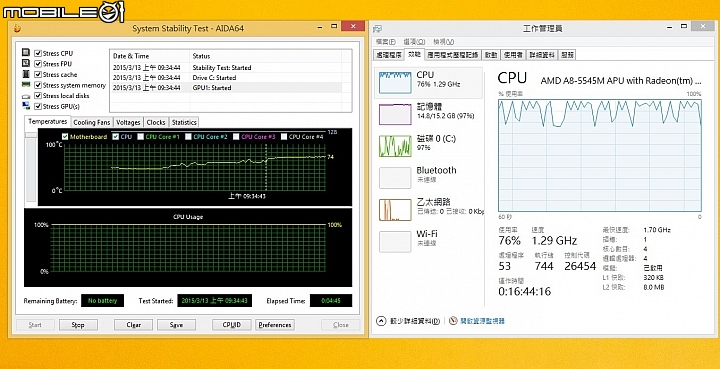Click the AIDA64 temperature graph area
The image size is (720, 369).
point(195,167)
